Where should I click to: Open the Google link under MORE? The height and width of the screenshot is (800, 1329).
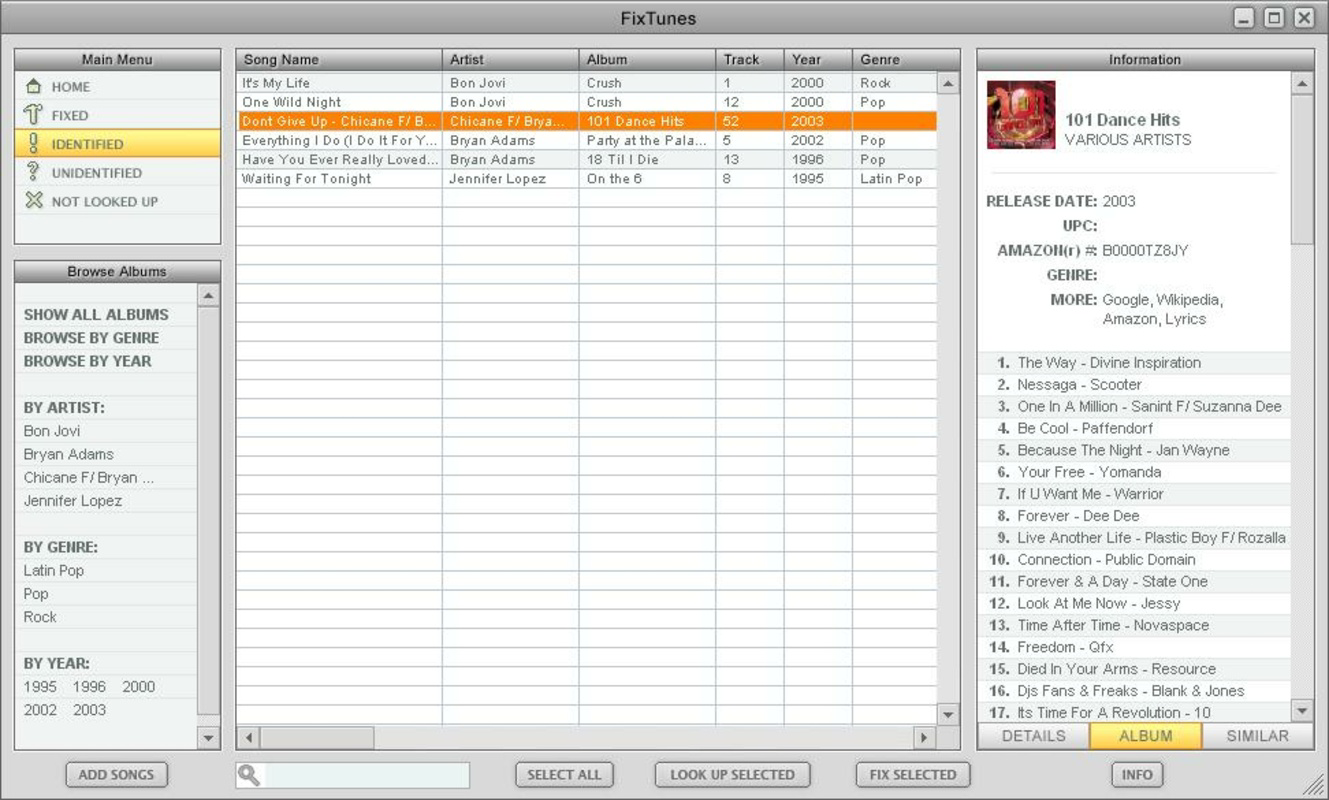[x=1126, y=300]
